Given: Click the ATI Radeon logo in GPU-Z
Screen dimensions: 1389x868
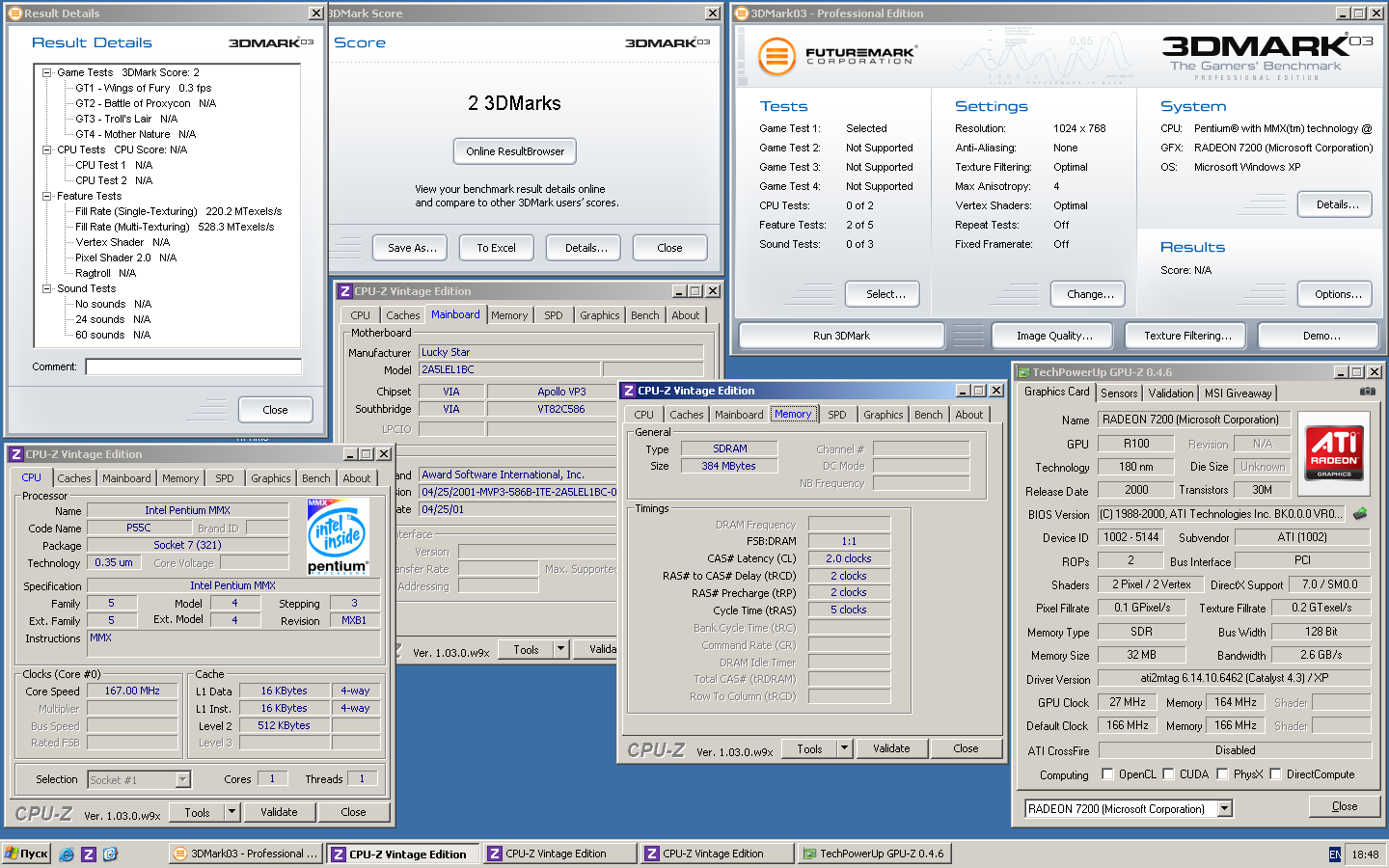Looking at the screenshot, I should click(x=1334, y=452).
